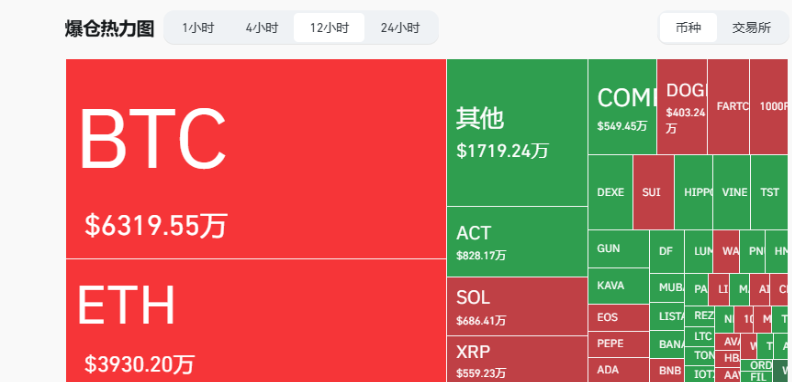
Task: Select the VINE heatmap tile
Action: (731, 192)
